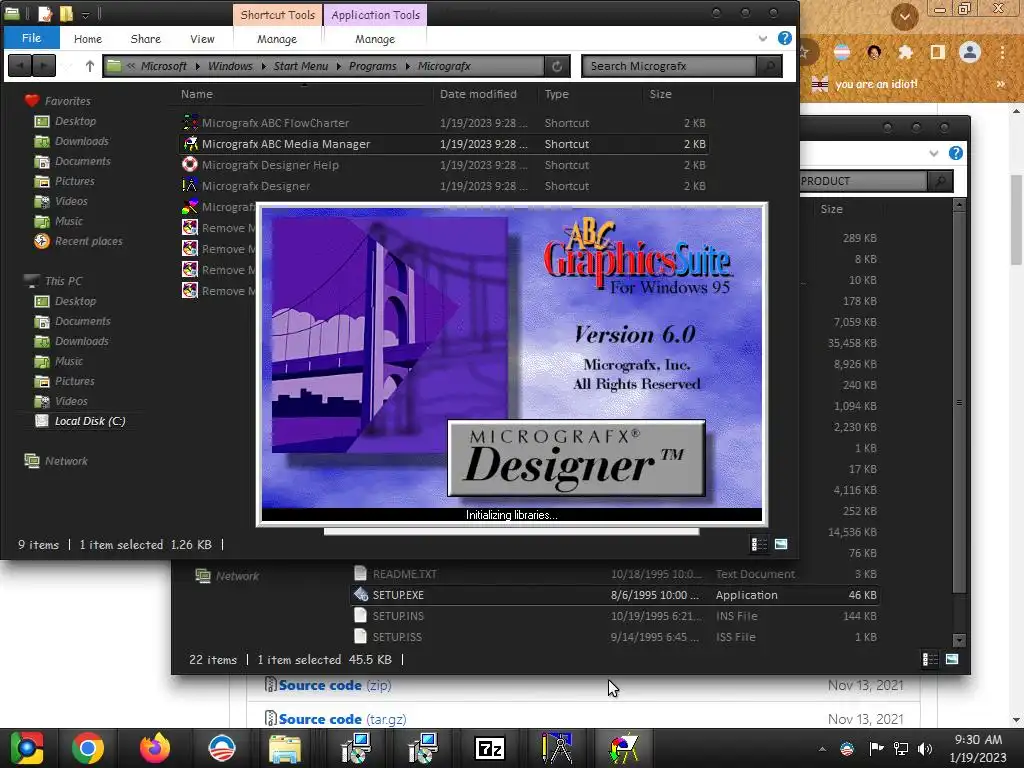
Task: Switch to the View ribbon tab
Action: click(x=202, y=39)
